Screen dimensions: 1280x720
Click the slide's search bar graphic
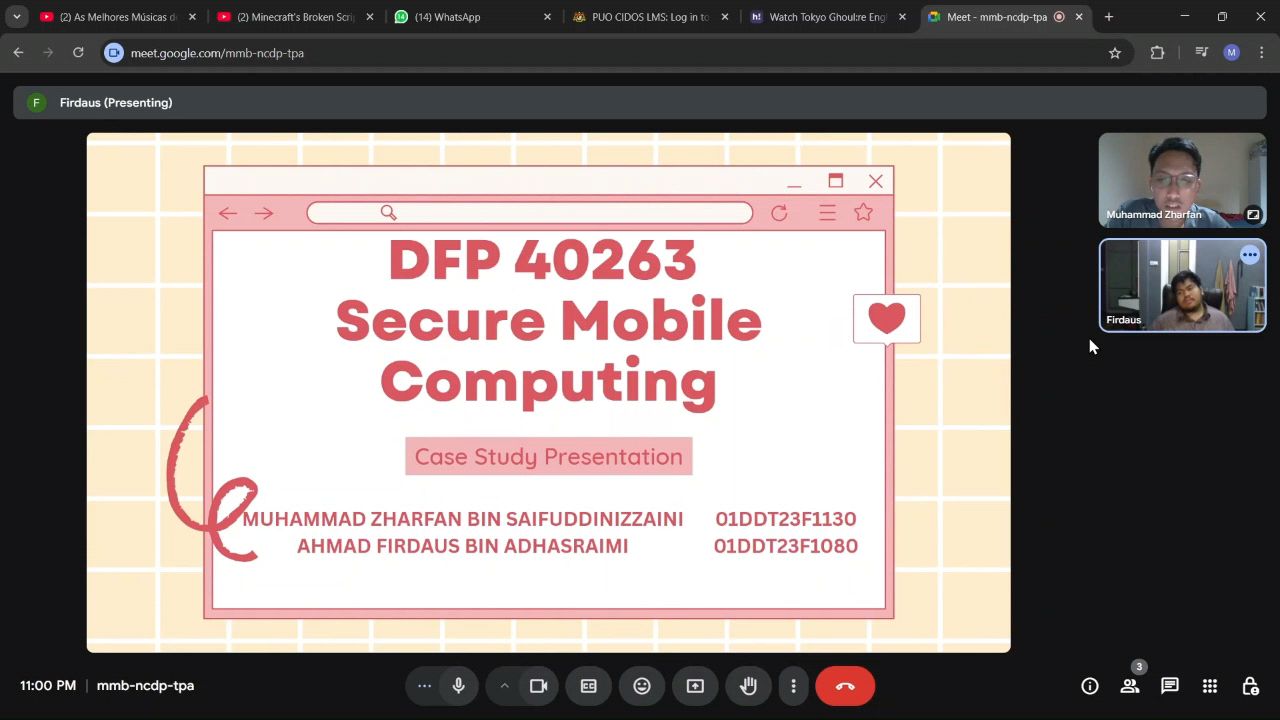pyautogui.click(x=529, y=213)
